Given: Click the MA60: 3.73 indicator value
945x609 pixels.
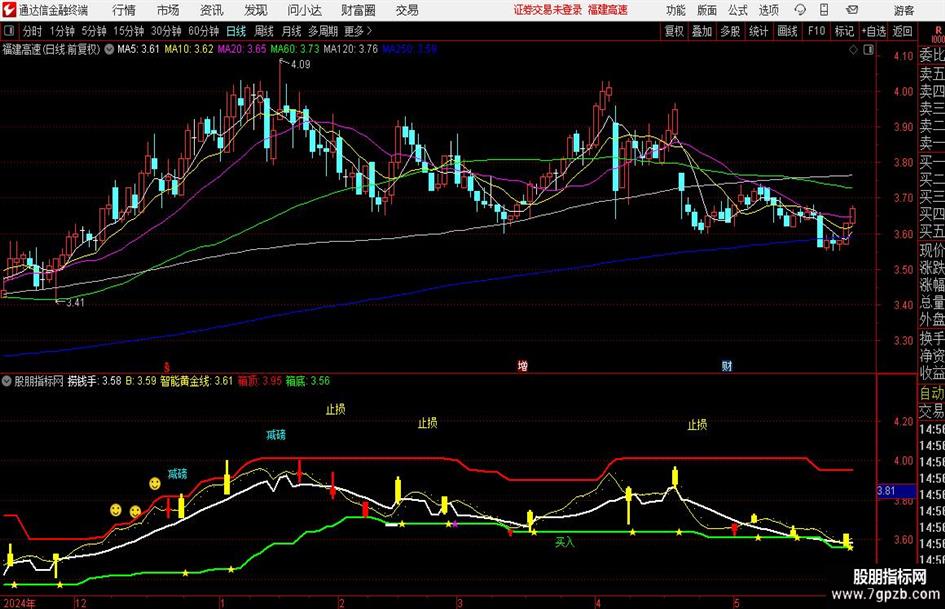Looking at the screenshot, I should click(x=295, y=49).
